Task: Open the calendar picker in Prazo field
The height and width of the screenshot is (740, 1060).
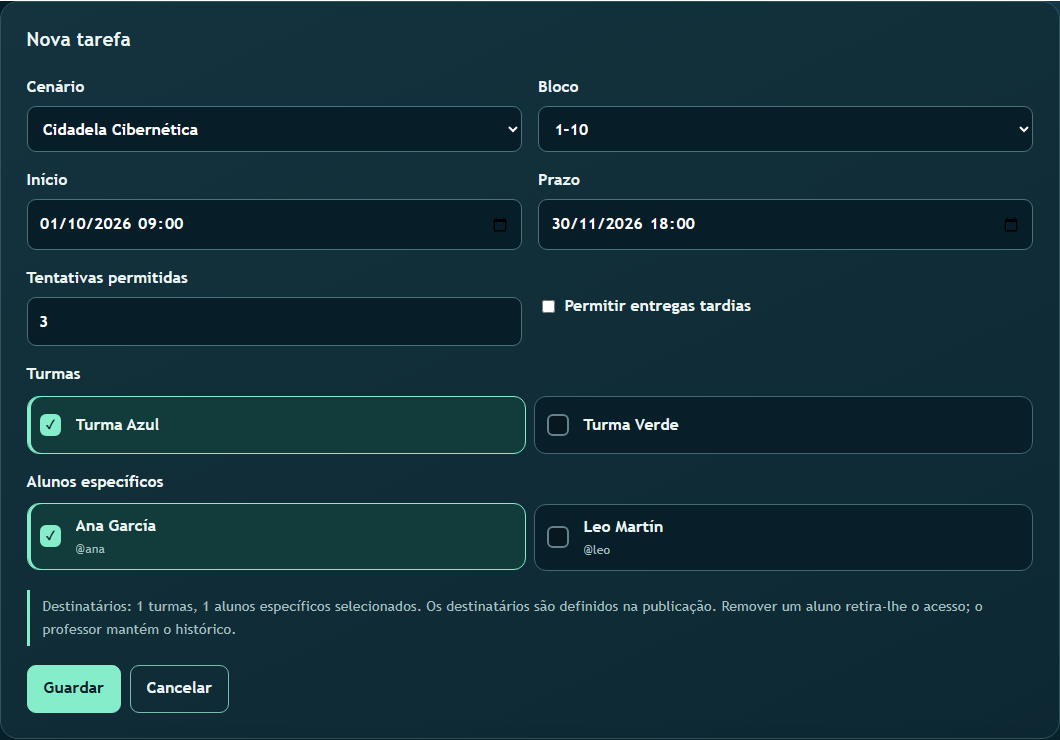Action: pos(1011,224)
